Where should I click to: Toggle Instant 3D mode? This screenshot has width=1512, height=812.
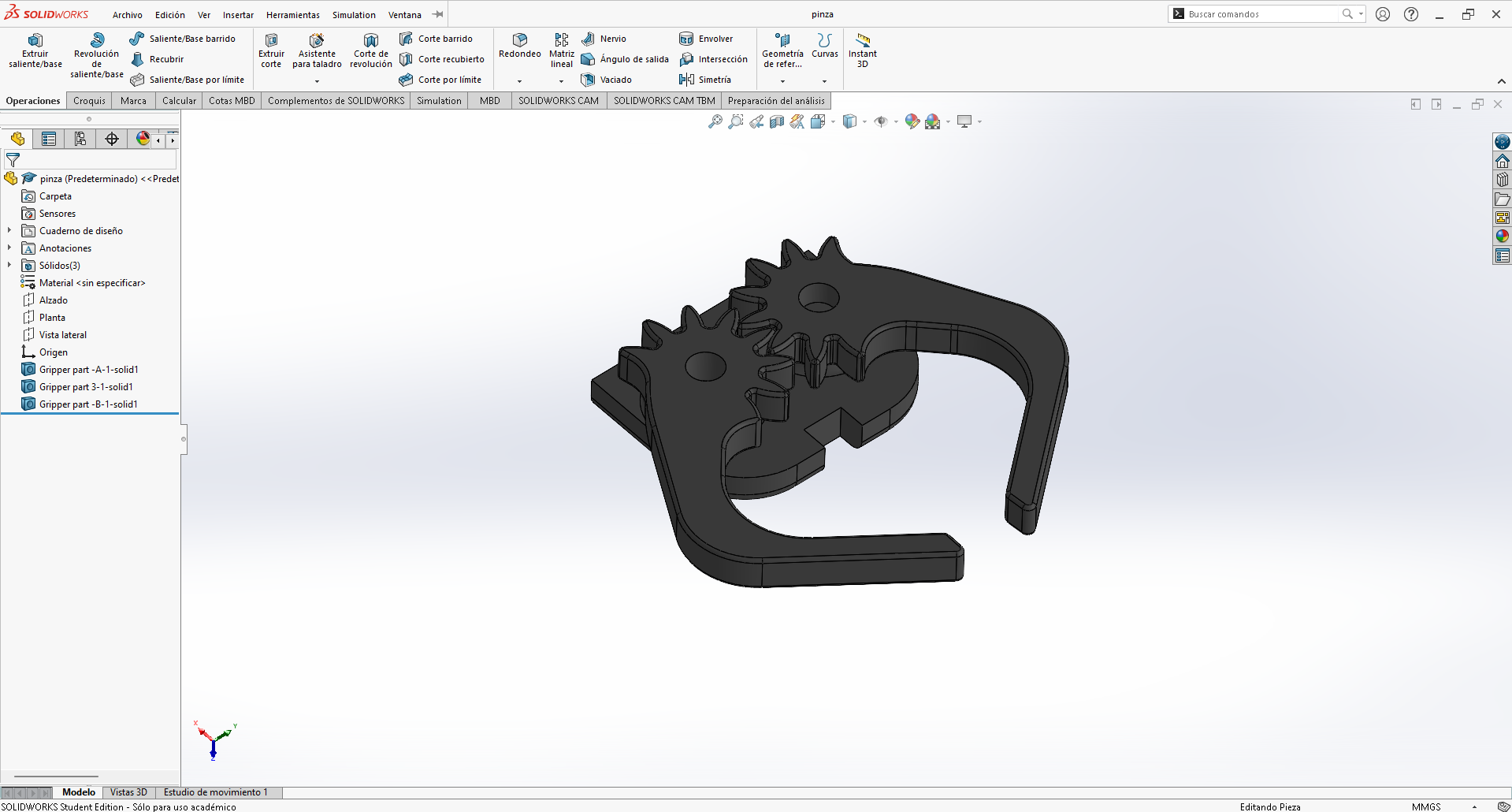coord(863,50)
